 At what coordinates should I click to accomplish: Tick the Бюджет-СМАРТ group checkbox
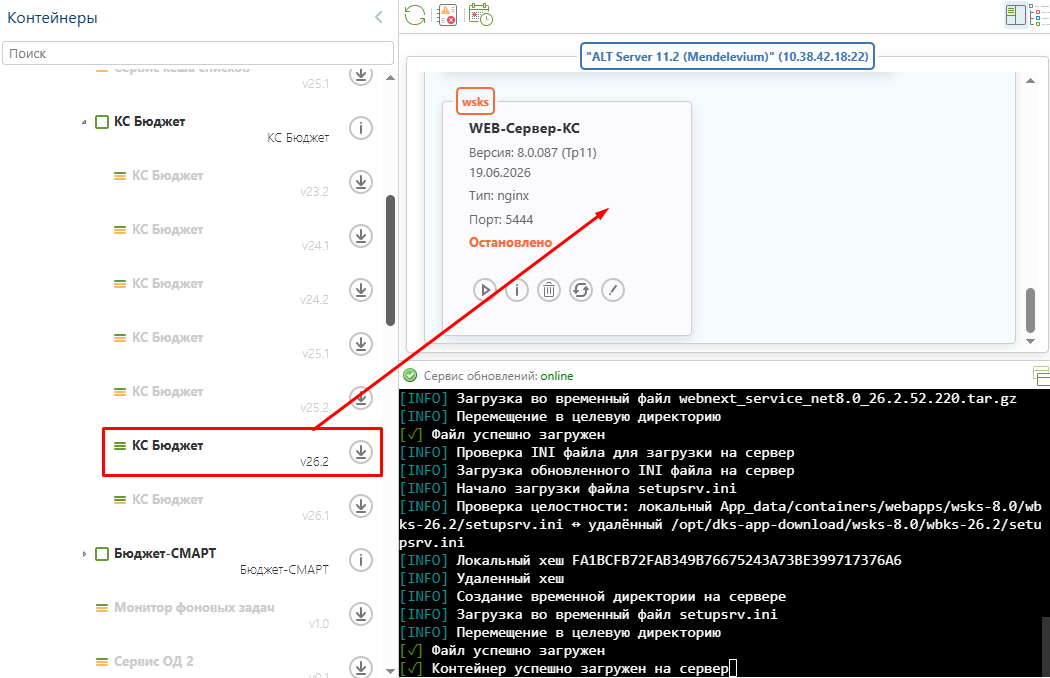(102, 554)
